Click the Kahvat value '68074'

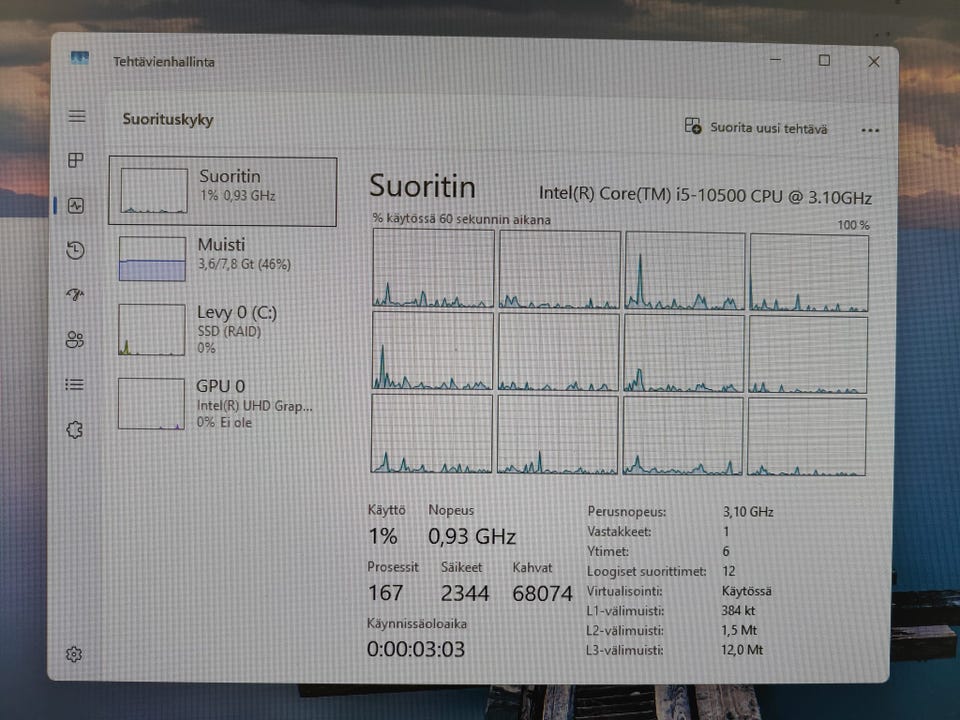(542, 593)
